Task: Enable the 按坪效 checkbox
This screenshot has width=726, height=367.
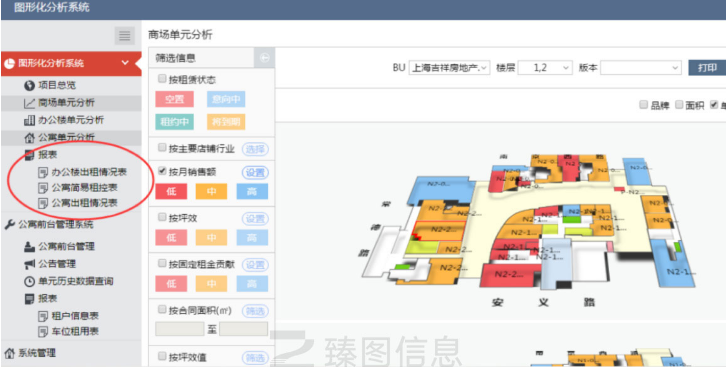Action: pyautogui.click(x=162, y=217)
